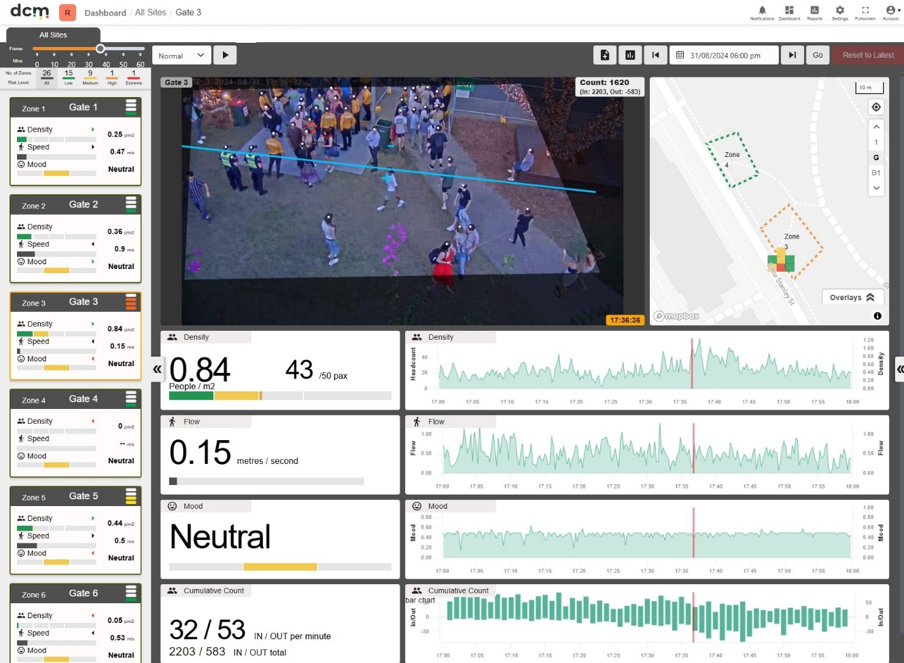Click the bar chart icon button in toolbar
Screen dimensions: 904x663
(x=630, y=55)
